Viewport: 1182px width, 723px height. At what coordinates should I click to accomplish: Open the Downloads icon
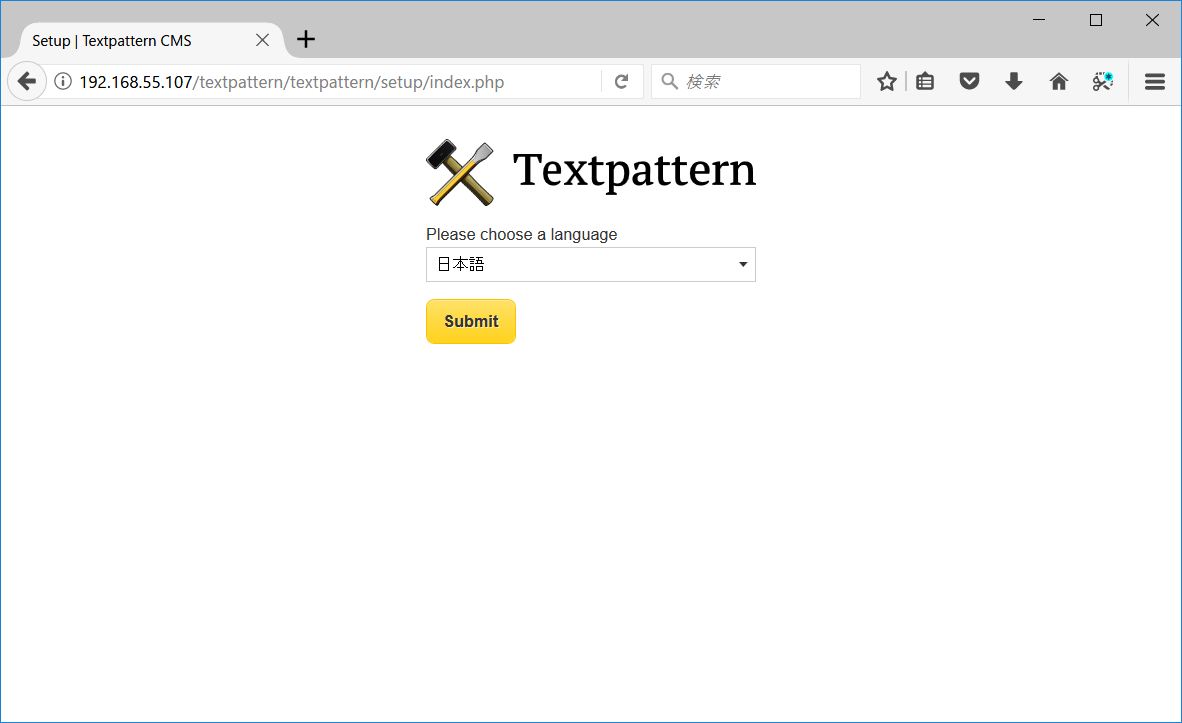coord(1013,81)
